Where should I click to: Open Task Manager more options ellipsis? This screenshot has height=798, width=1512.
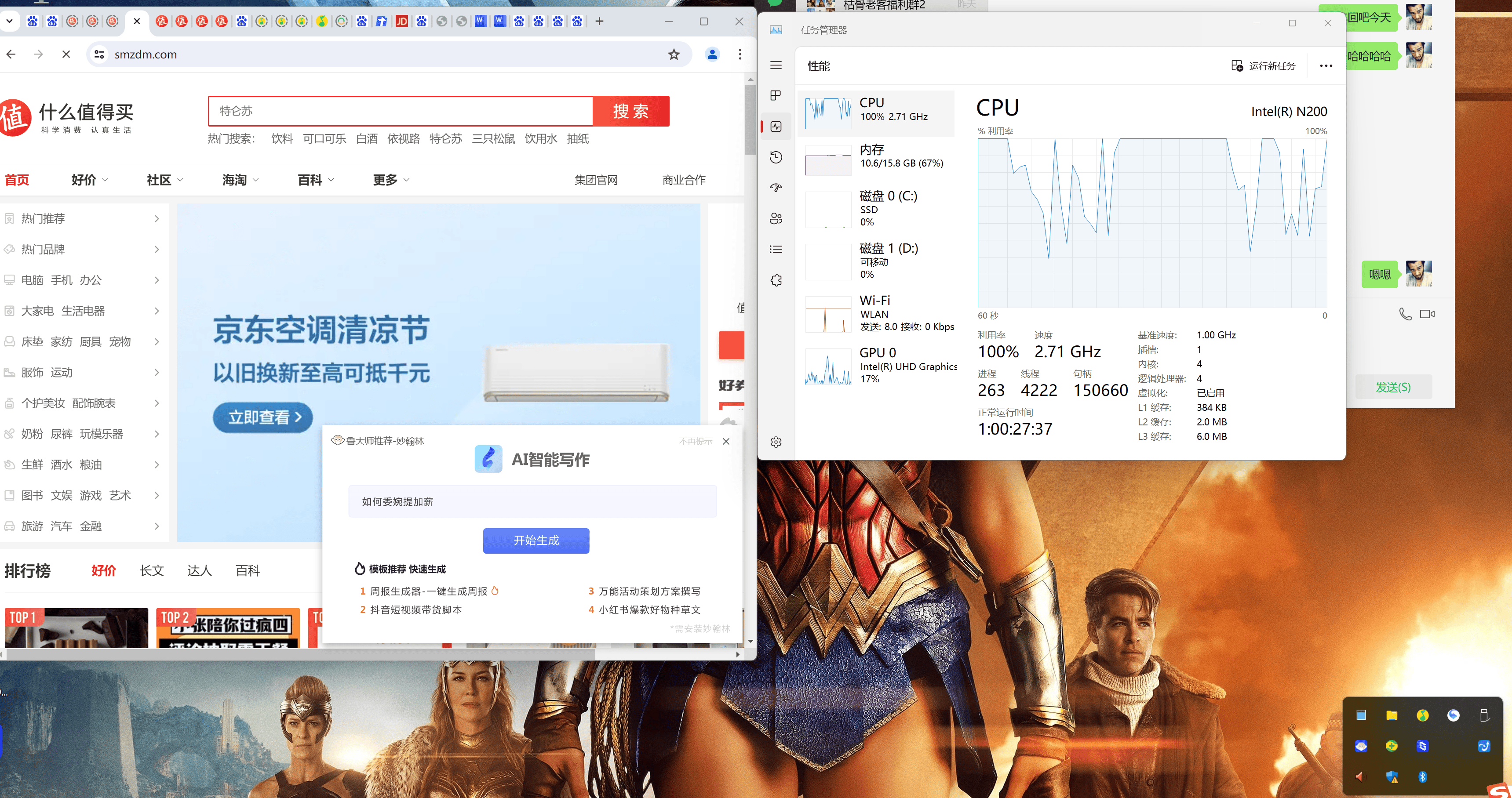(1326, 66)
